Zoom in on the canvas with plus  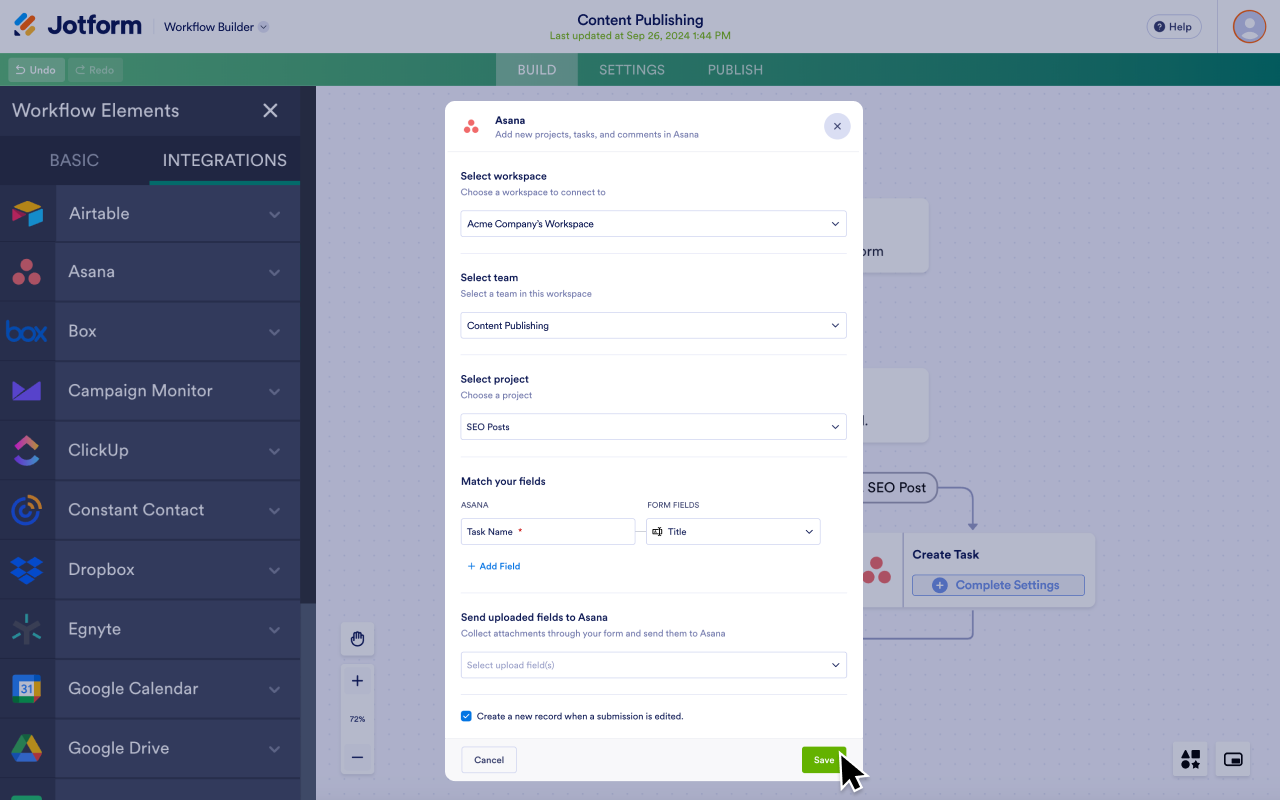click(x=357, y=681)
